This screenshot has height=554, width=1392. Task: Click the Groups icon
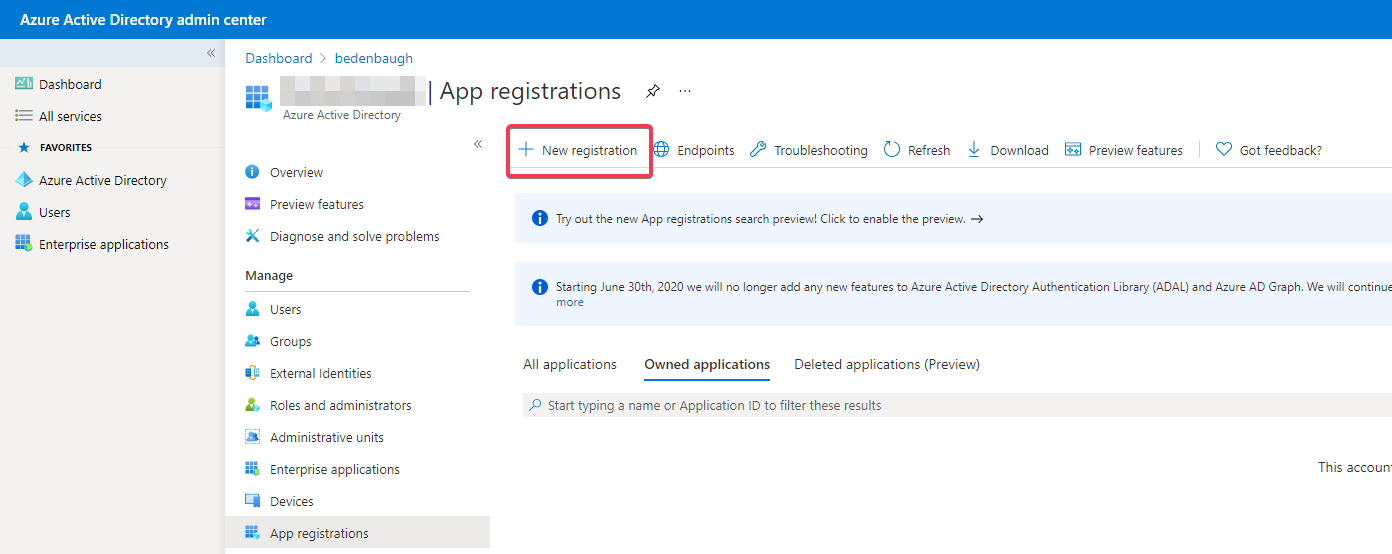coord(252,341)
